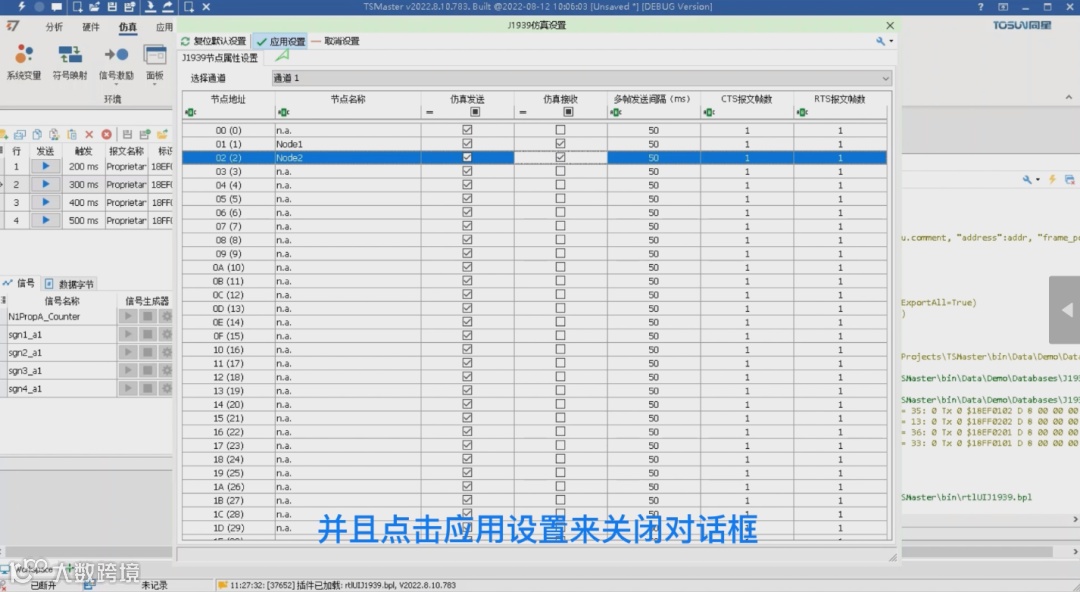The image size is (1080, 592).
Task: Select the 仿真 ribbon tab
Action: (127, 27)
